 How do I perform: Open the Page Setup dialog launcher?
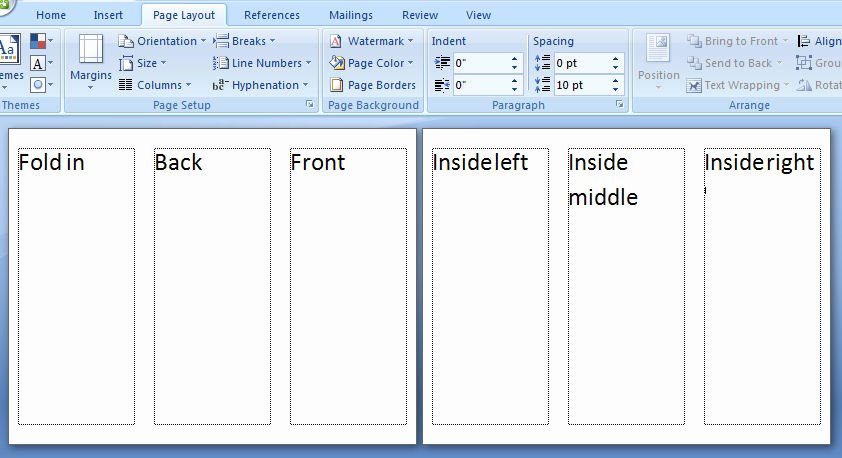click(310, 104)
